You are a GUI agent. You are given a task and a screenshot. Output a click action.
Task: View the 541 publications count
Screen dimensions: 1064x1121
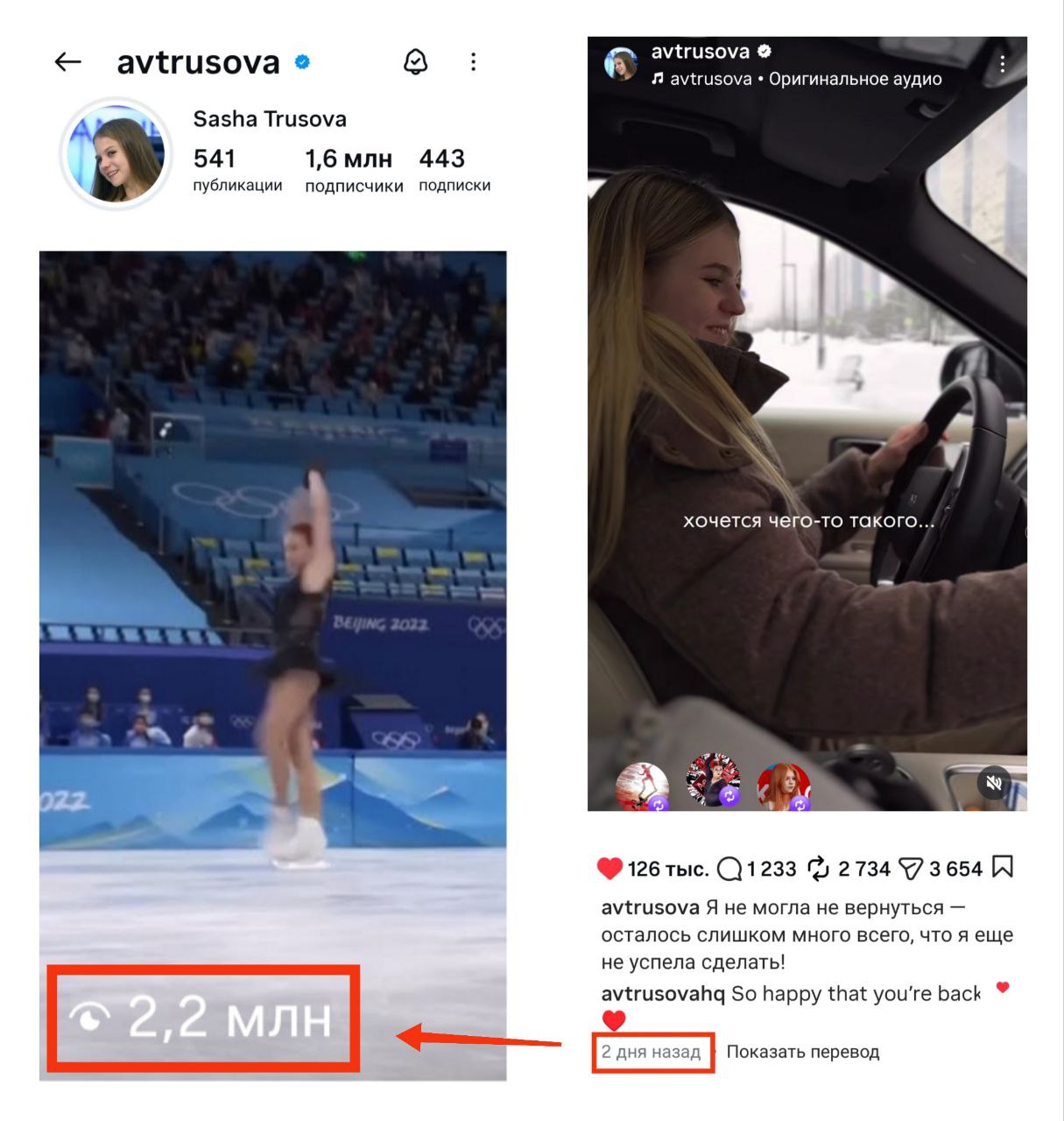237,170
